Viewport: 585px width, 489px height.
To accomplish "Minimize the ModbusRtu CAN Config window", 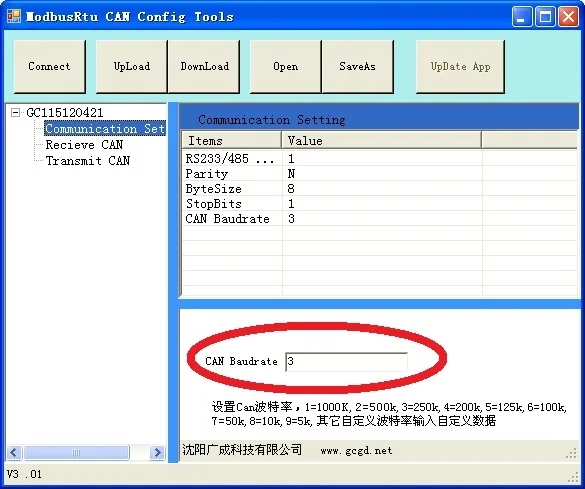I will [522, 17].
